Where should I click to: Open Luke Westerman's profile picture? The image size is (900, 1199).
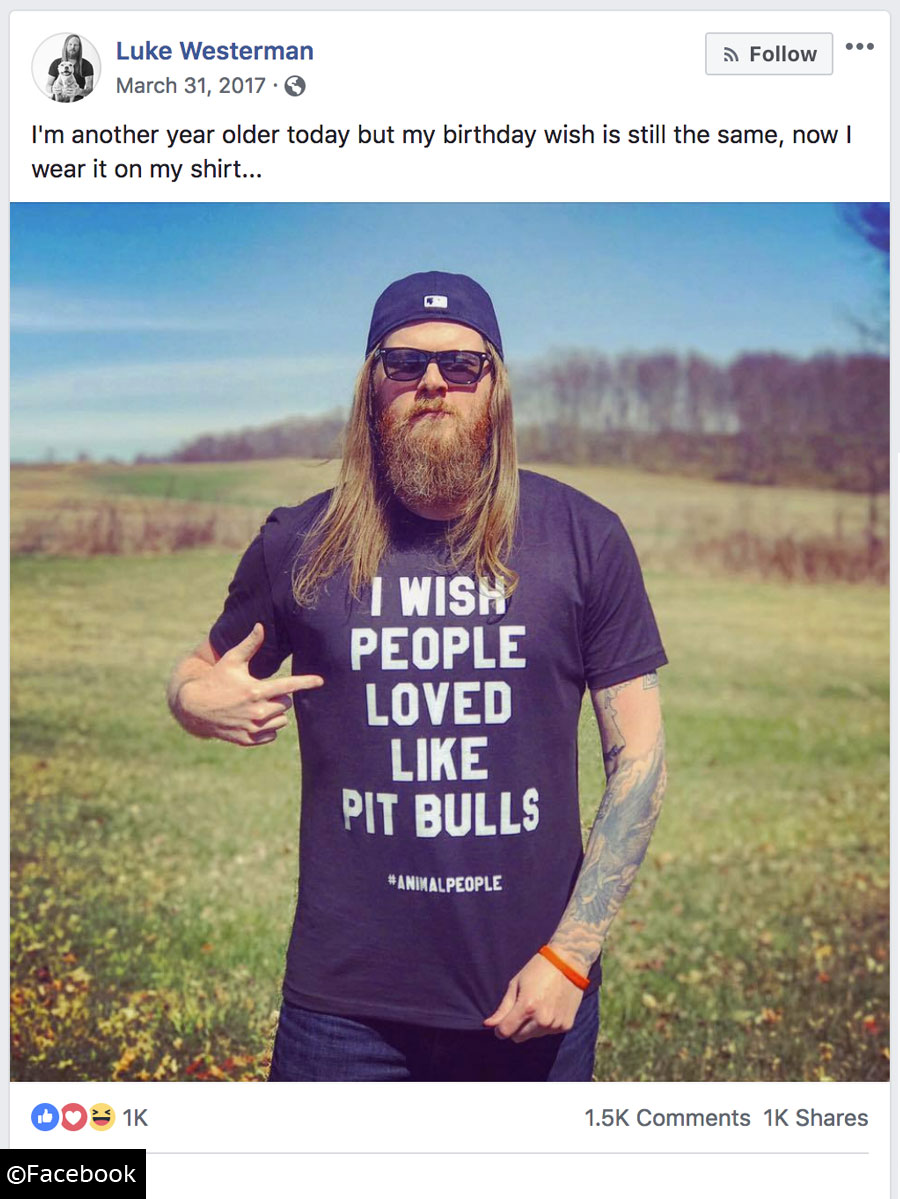point(67,67)
